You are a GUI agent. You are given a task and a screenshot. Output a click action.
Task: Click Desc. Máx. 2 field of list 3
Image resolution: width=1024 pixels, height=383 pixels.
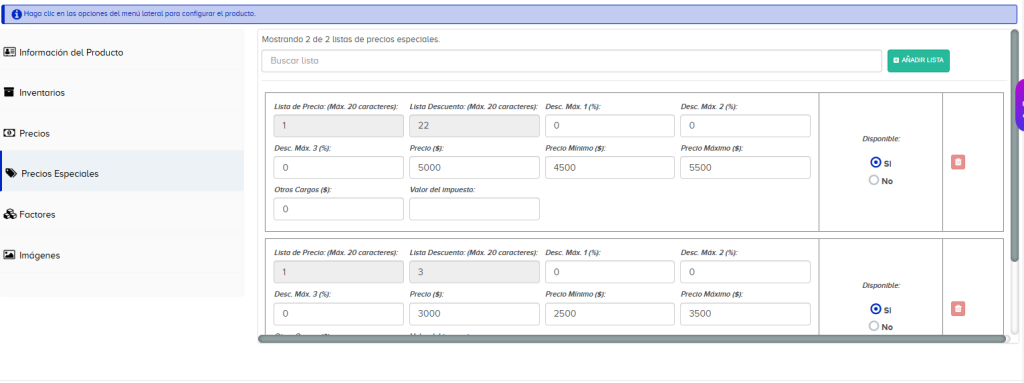tap(745, 272)
